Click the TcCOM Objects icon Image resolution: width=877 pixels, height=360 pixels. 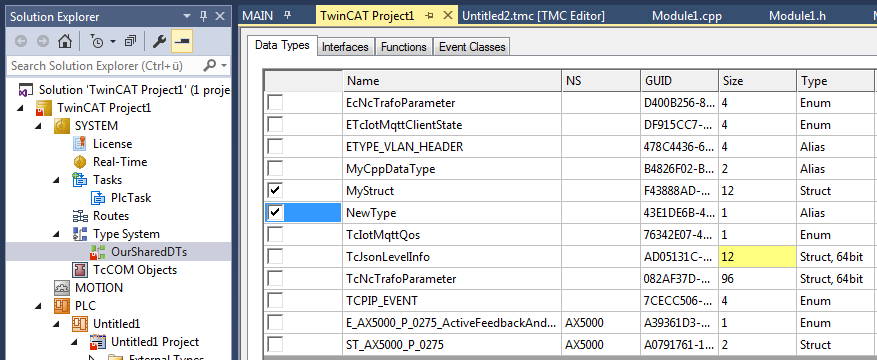[80, 269]
